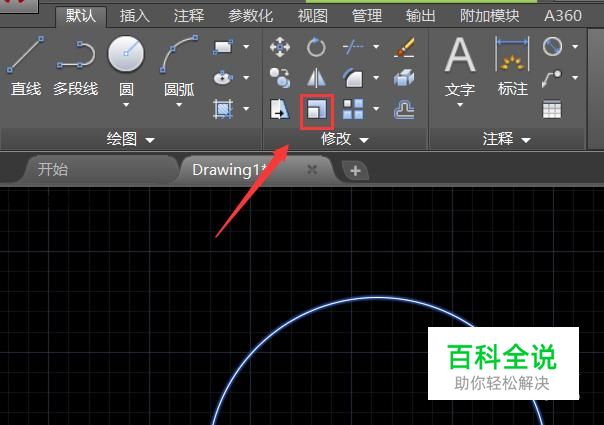This screenshot has width=604, height=425.
Task: Open dropdown beside Rectangle tool
Action: click(x=246, y=47)
